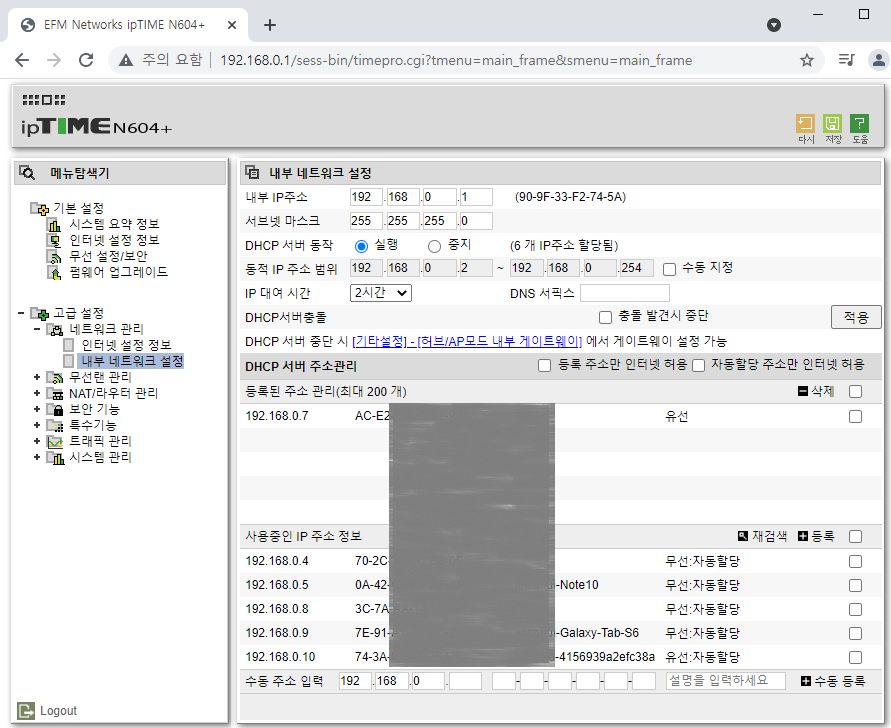The image size is (891, 728).
Task: Enable 충돌 발견시 중단 checkbox
Action: [605, 317]
